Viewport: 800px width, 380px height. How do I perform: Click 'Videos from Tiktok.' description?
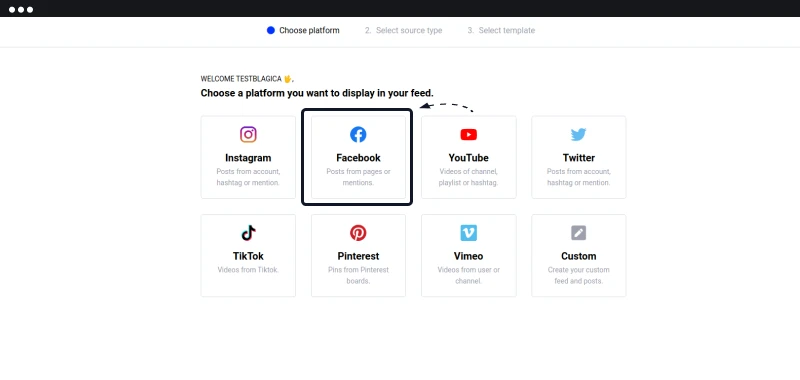coord(248,270)
